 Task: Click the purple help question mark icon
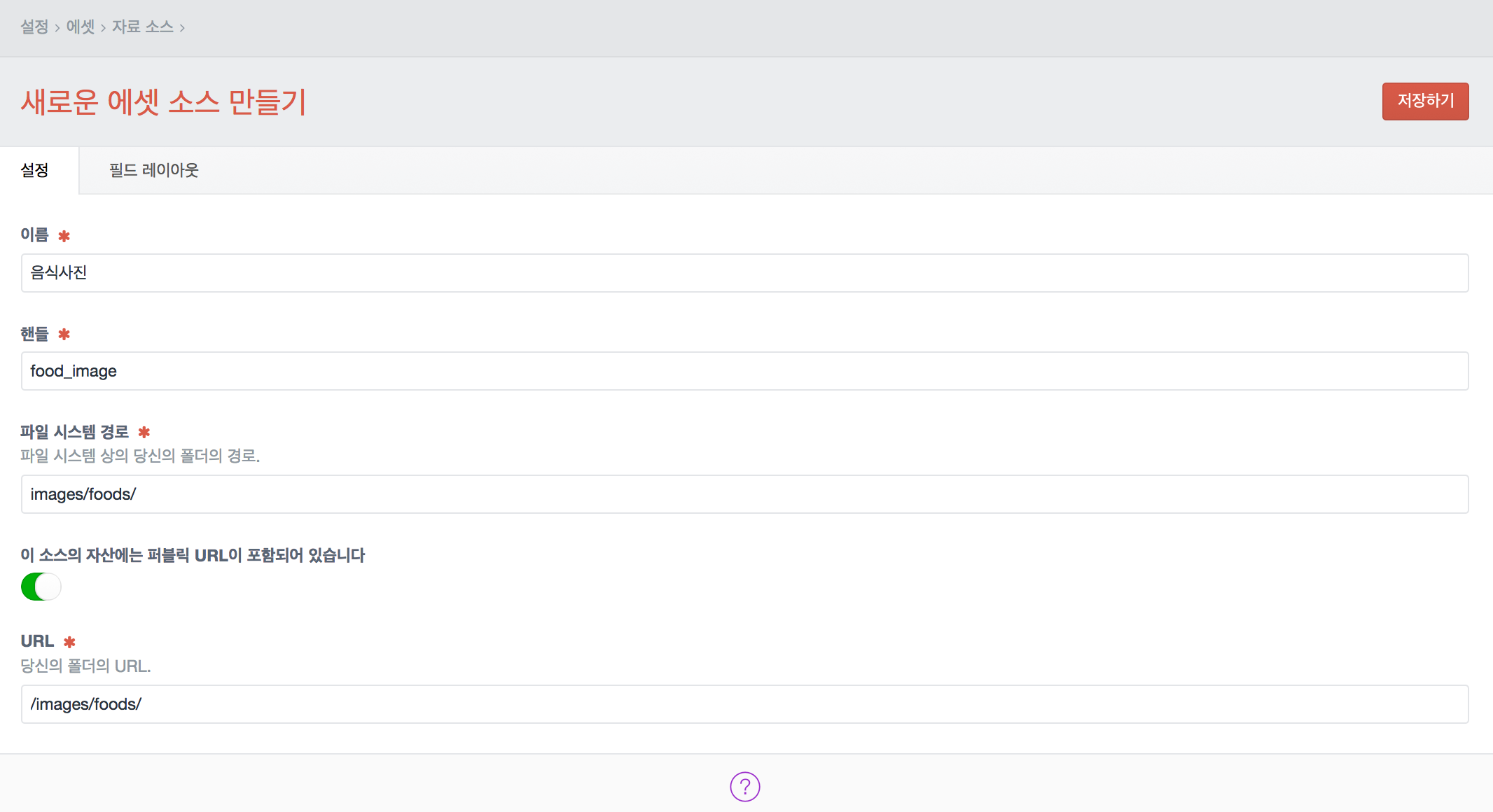744,786
